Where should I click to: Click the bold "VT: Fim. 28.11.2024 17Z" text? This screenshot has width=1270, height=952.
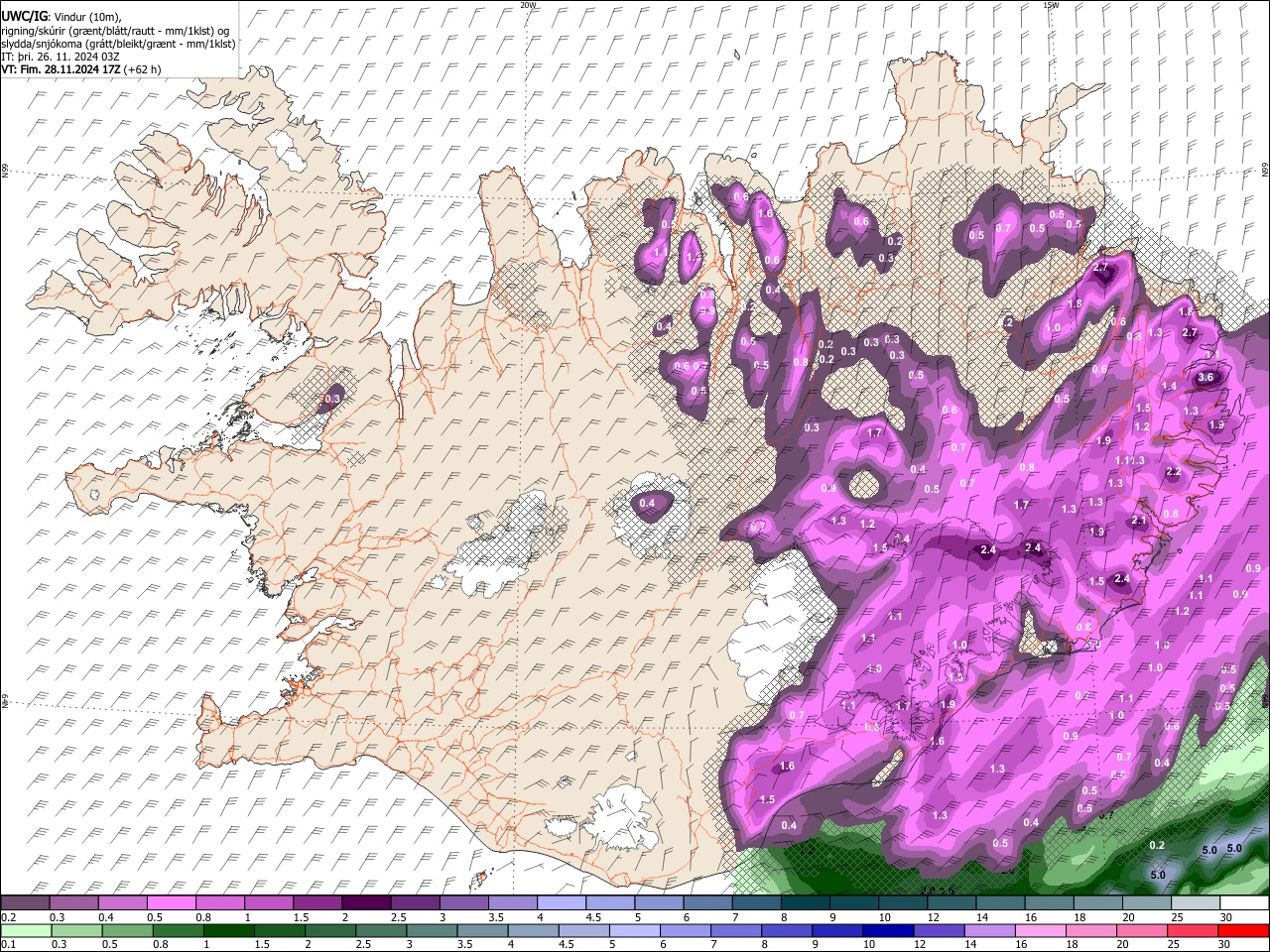61,69
